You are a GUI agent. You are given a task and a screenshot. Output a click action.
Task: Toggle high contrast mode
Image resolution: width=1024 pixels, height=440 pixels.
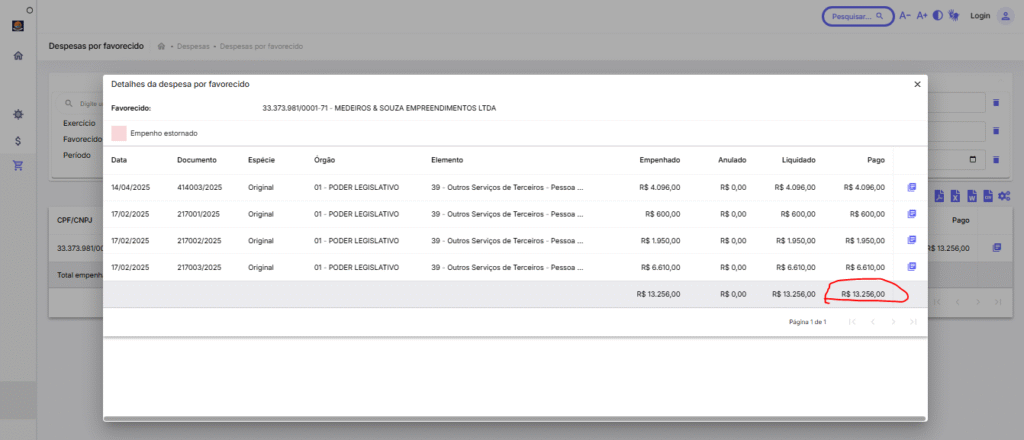(938, 16)
